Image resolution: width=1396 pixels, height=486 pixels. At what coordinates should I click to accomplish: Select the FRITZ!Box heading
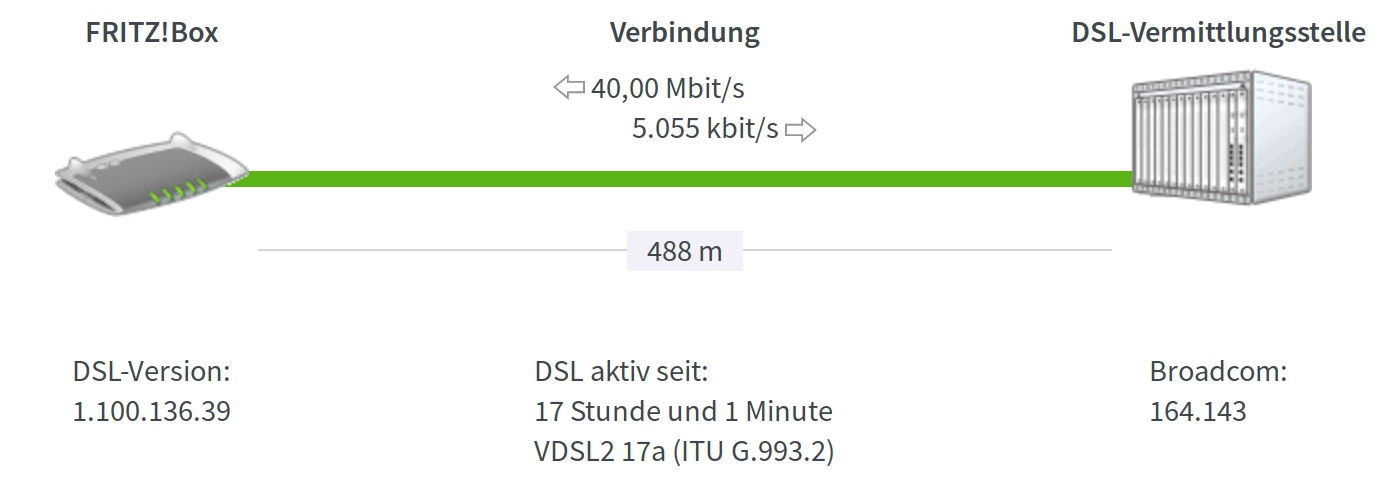point(152,33)
